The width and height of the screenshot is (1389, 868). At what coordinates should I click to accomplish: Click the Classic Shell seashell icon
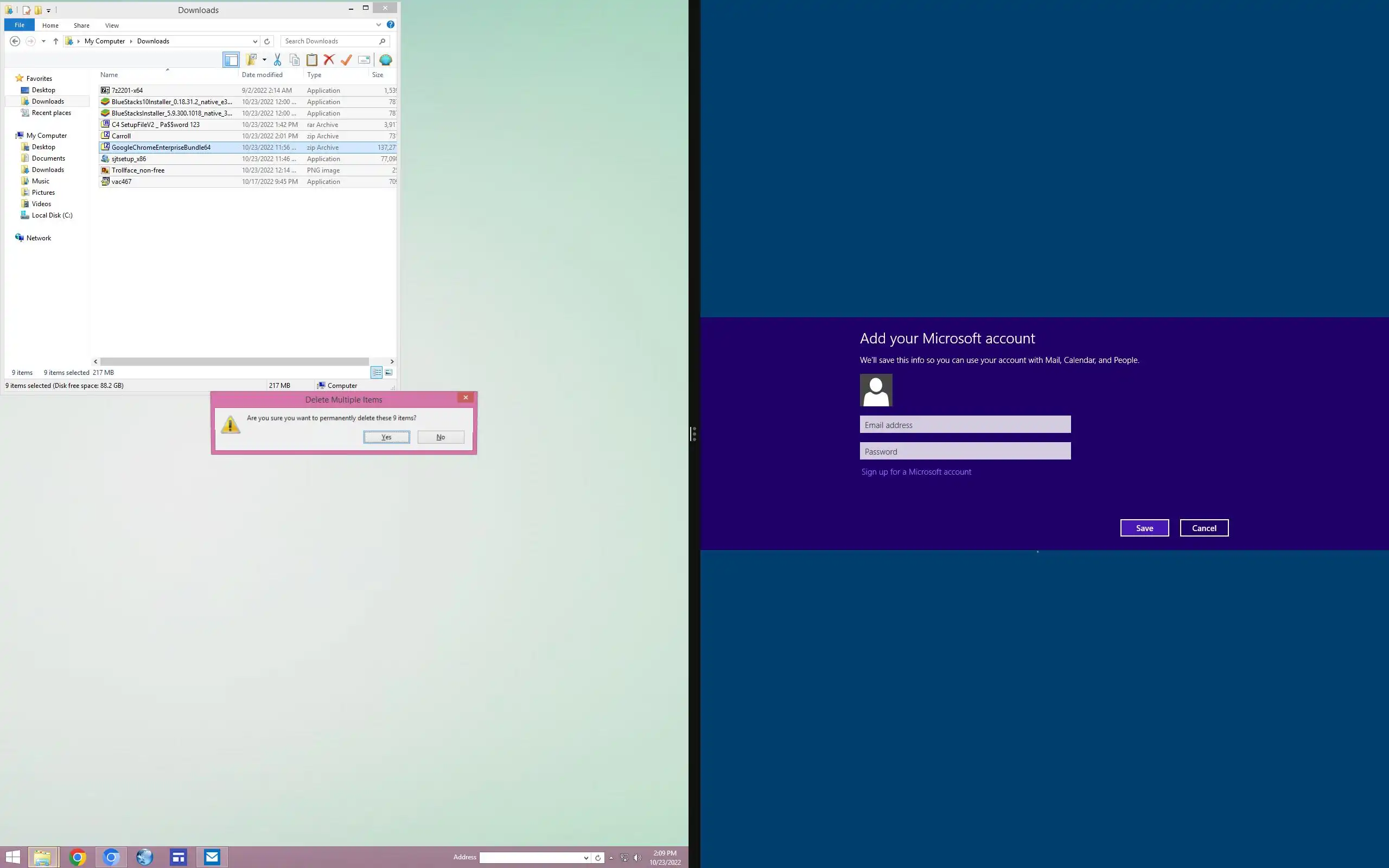pos(386,60)
